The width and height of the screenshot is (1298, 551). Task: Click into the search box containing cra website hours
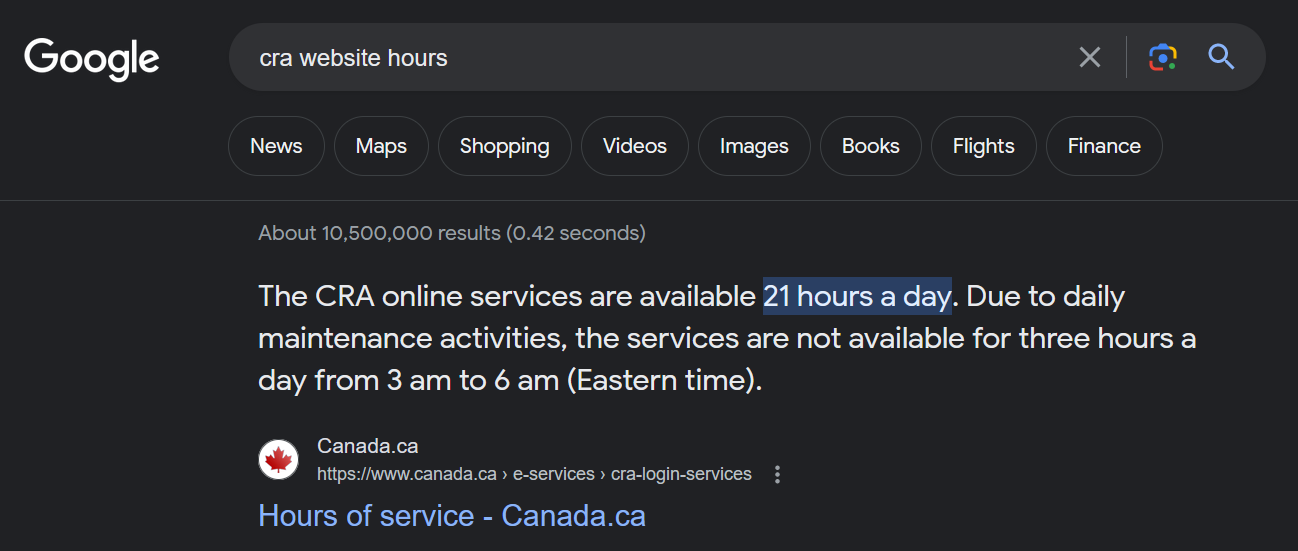(650, 58)
